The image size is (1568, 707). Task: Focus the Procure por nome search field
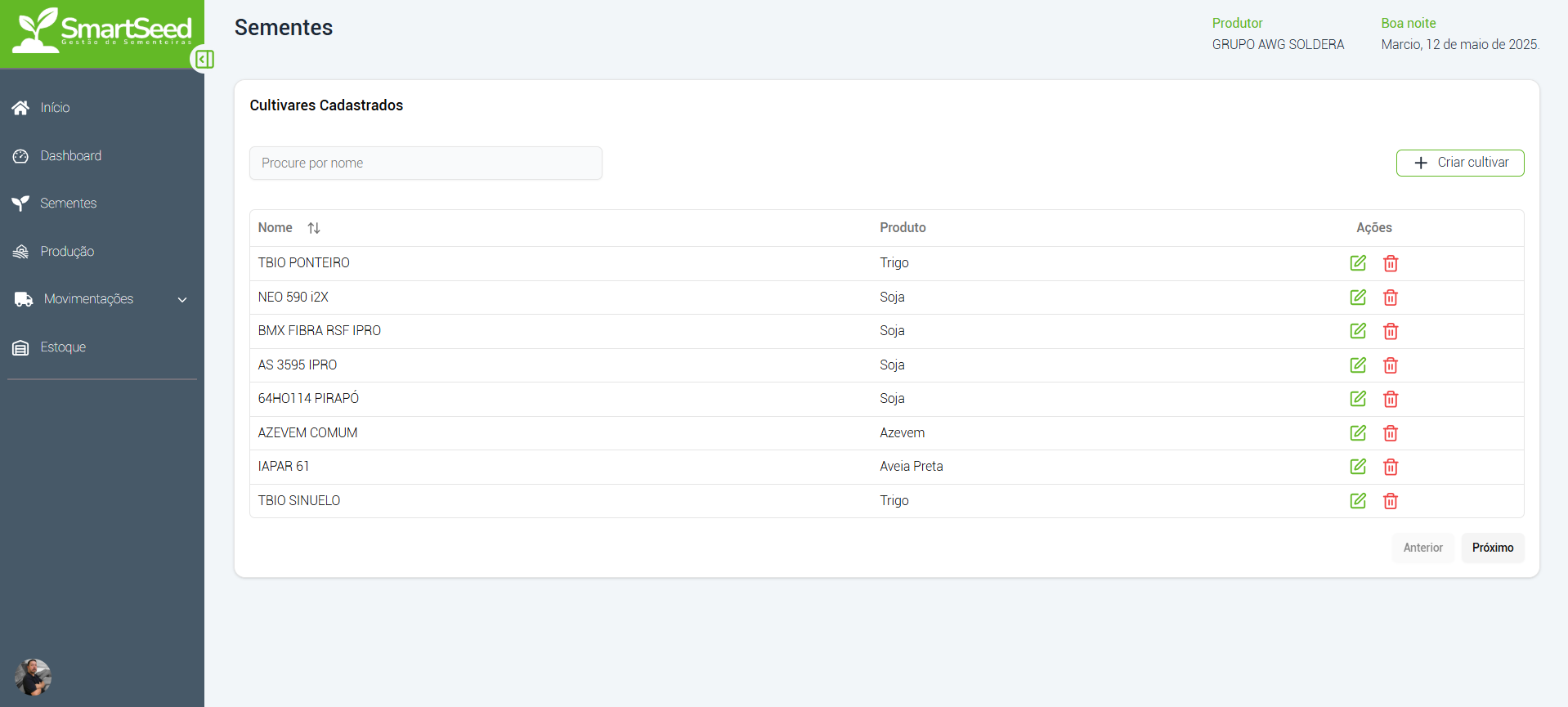[426, 163]
